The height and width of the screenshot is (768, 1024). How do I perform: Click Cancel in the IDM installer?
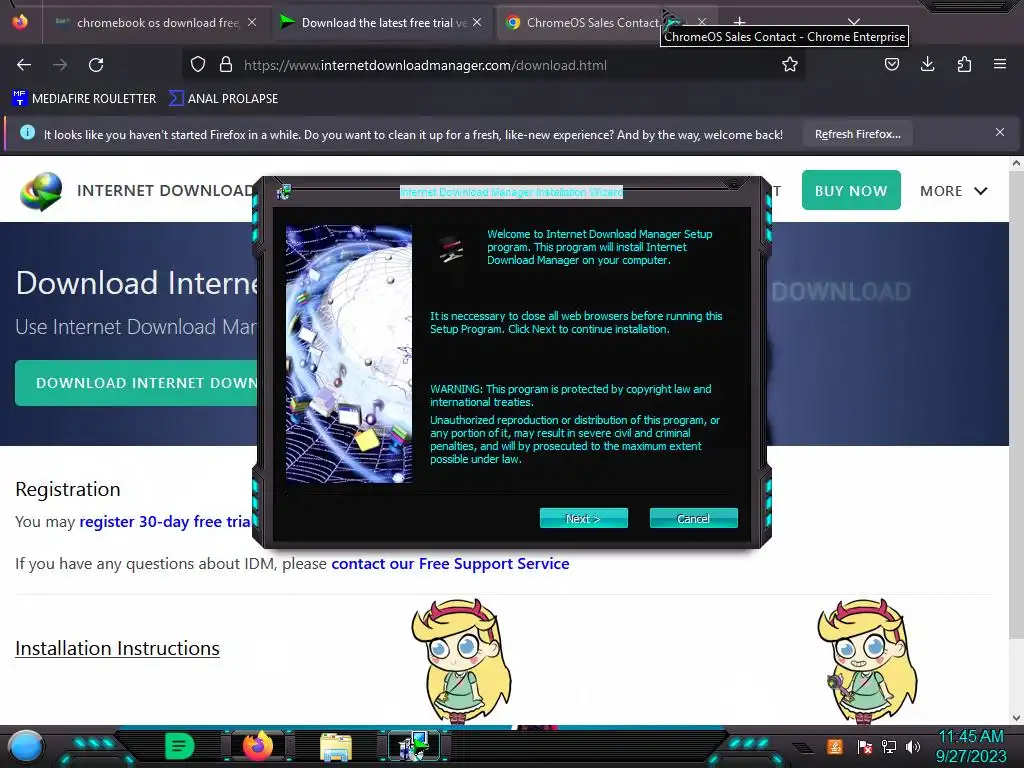(694, 519)
